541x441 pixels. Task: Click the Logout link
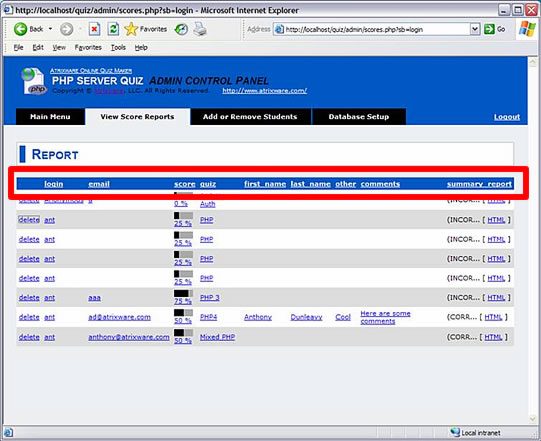click(506, 117)
